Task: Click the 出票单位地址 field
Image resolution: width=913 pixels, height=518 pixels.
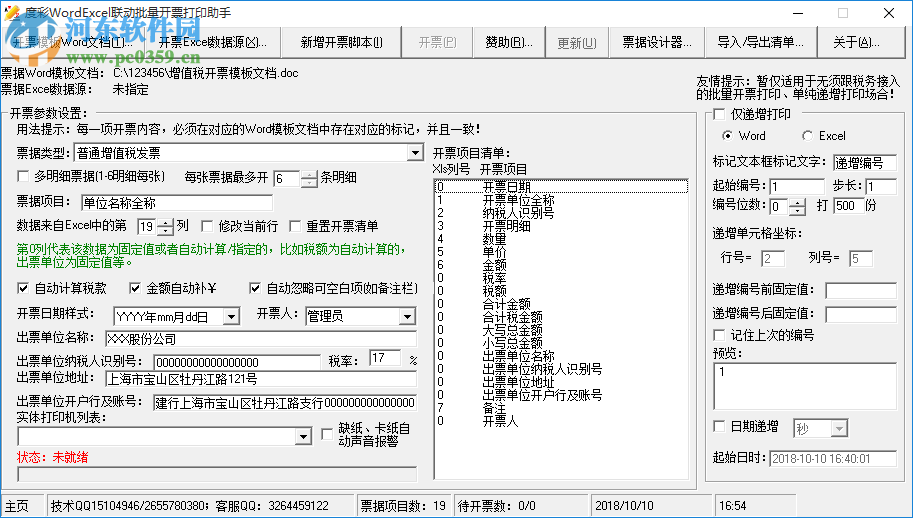Action: (261, 379)
